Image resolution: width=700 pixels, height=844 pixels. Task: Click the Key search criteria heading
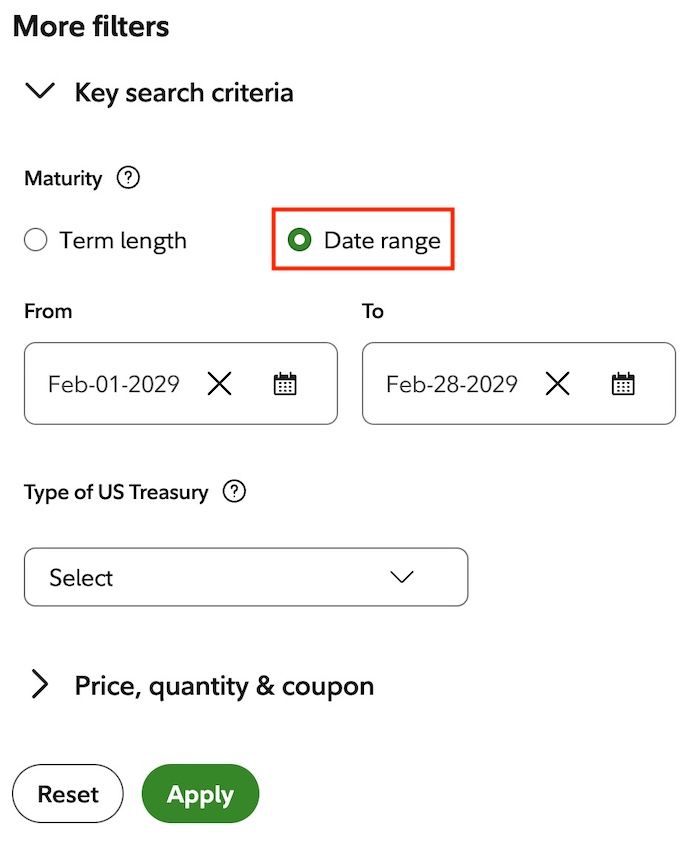tap(184, 93)
